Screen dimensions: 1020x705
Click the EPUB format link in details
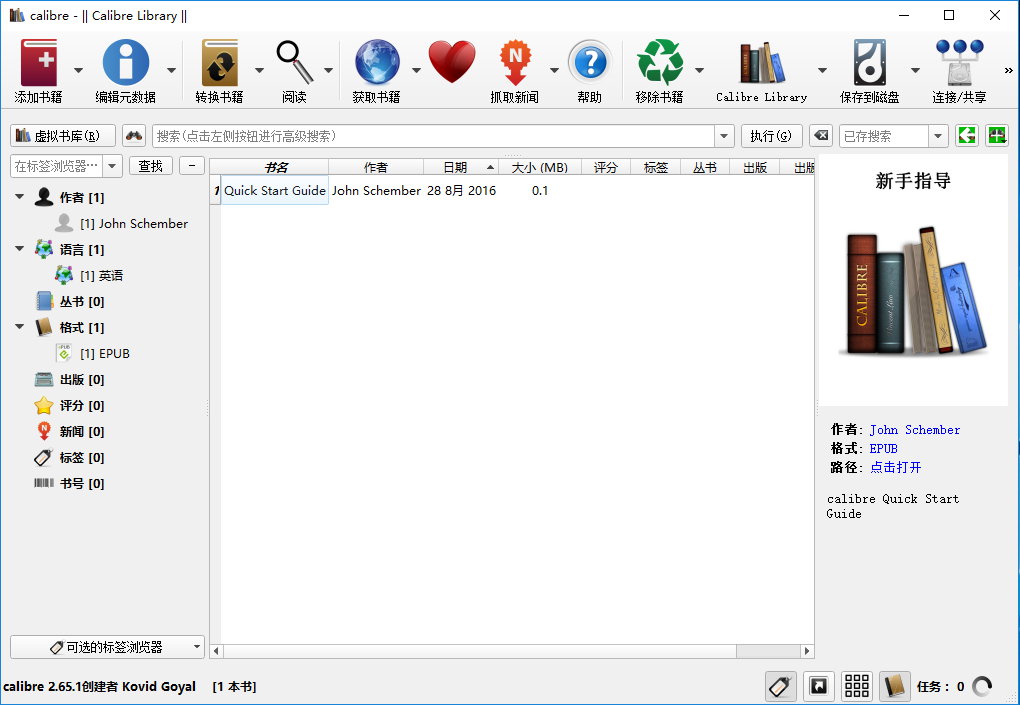pos(883,449)
